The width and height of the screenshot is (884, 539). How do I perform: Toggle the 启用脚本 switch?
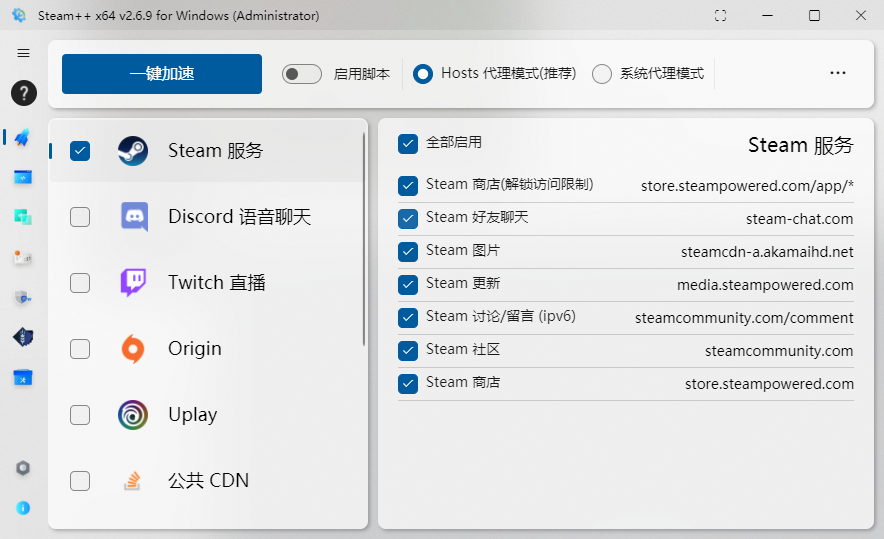click(x=301, y=74)
